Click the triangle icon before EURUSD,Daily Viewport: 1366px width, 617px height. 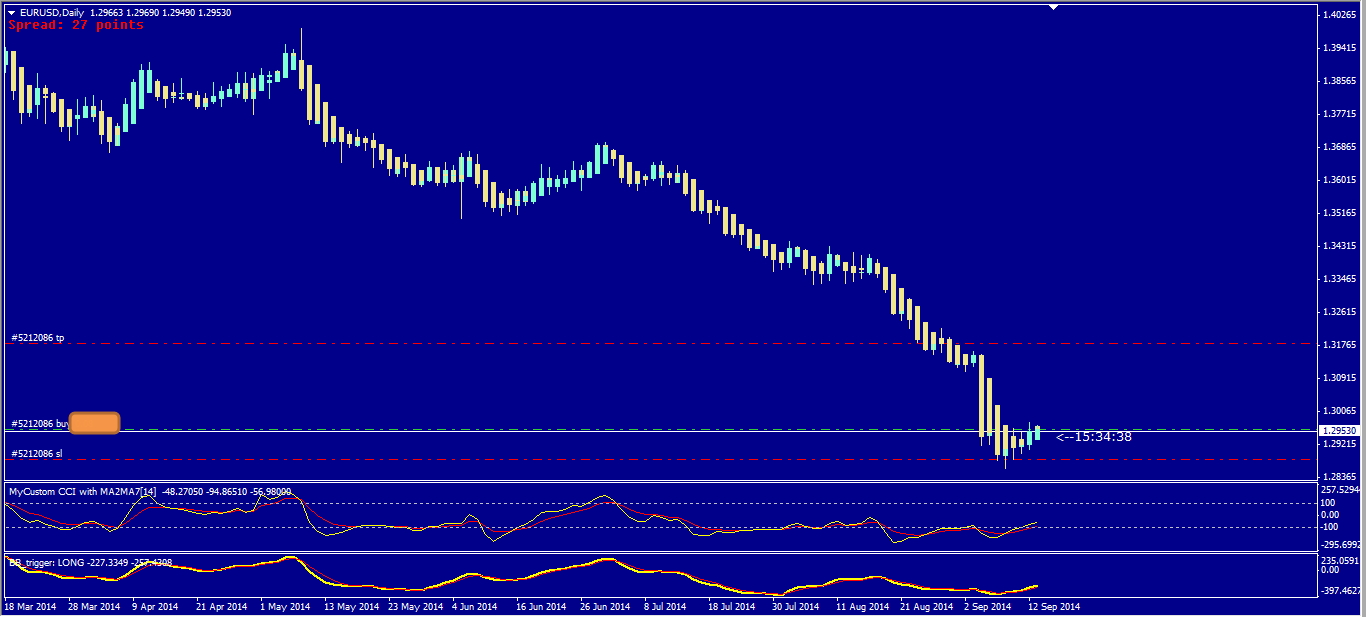12,12
